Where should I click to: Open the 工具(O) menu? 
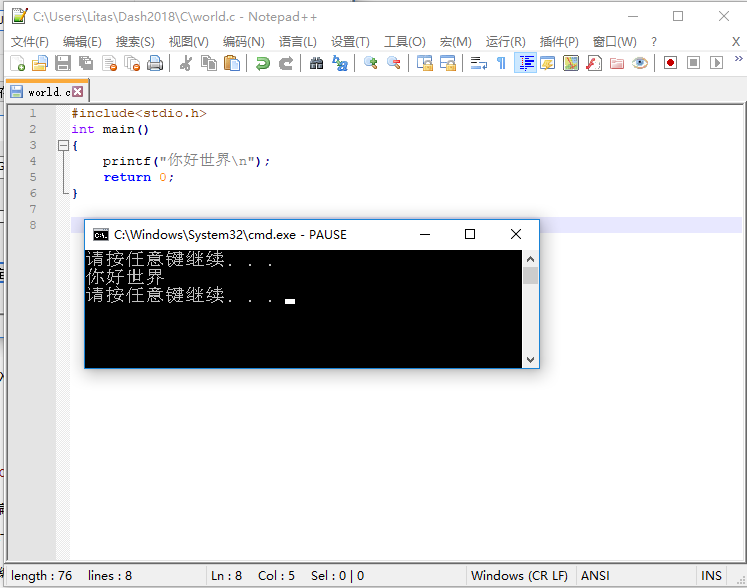[x=404, y=42]
